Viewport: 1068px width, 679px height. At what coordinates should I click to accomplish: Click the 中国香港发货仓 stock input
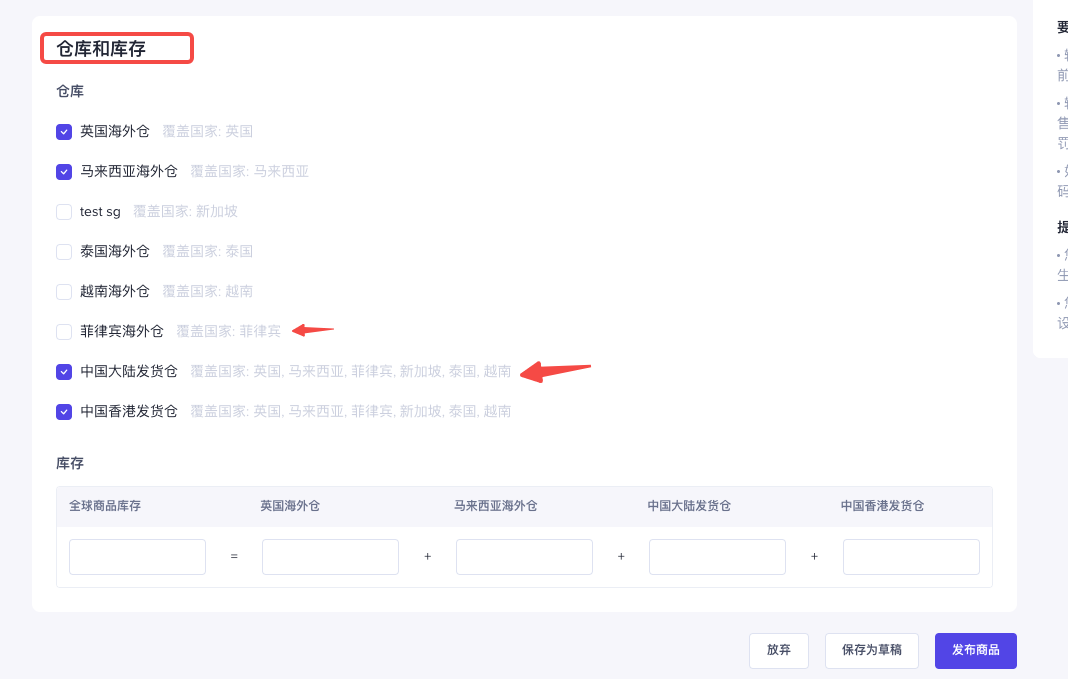pos(911,557)
